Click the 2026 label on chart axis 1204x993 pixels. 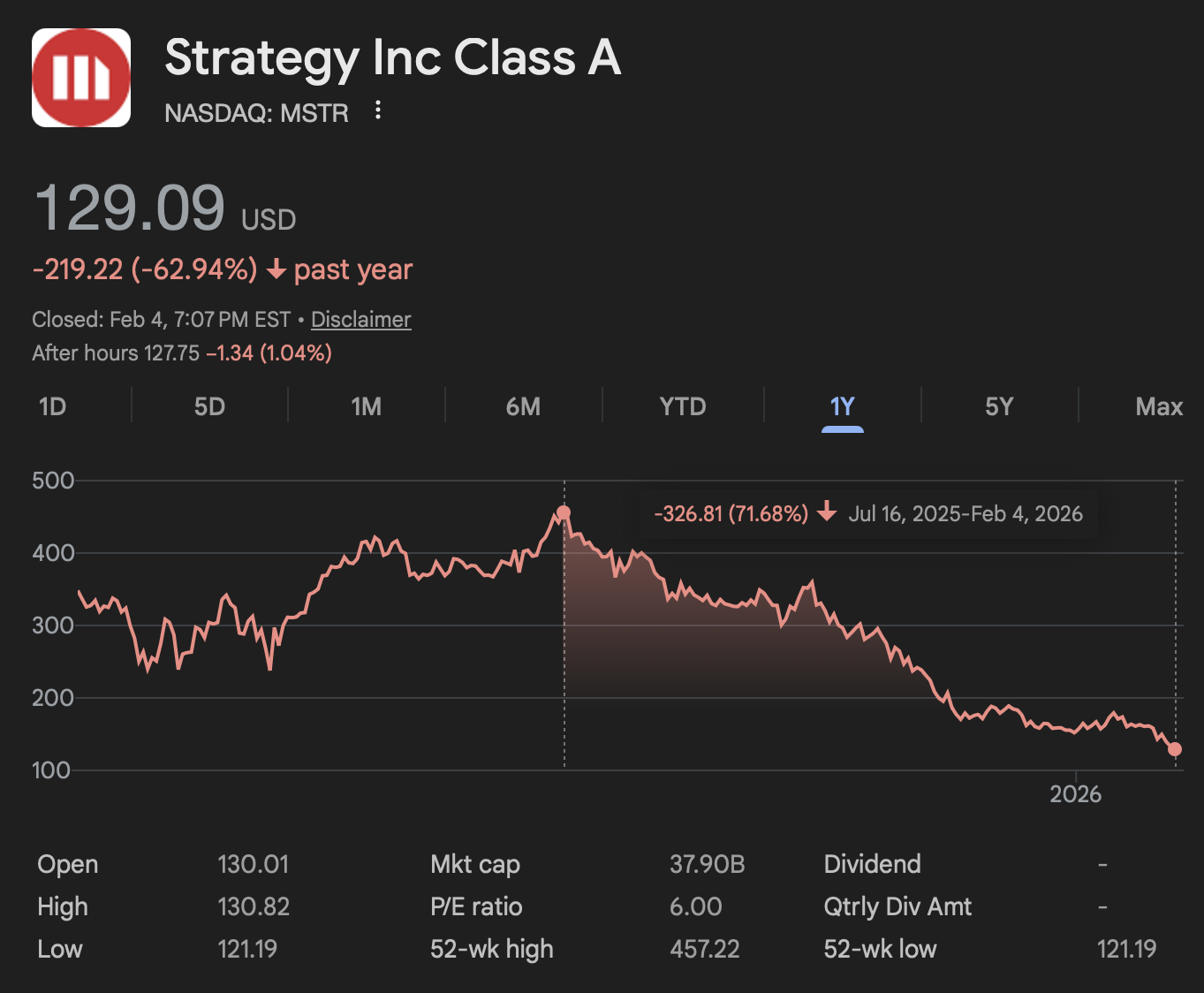click(1075, 794)
